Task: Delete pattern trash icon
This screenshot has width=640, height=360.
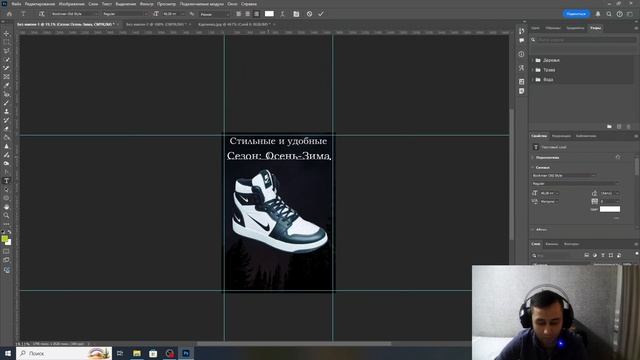Action: pos(629,127)
